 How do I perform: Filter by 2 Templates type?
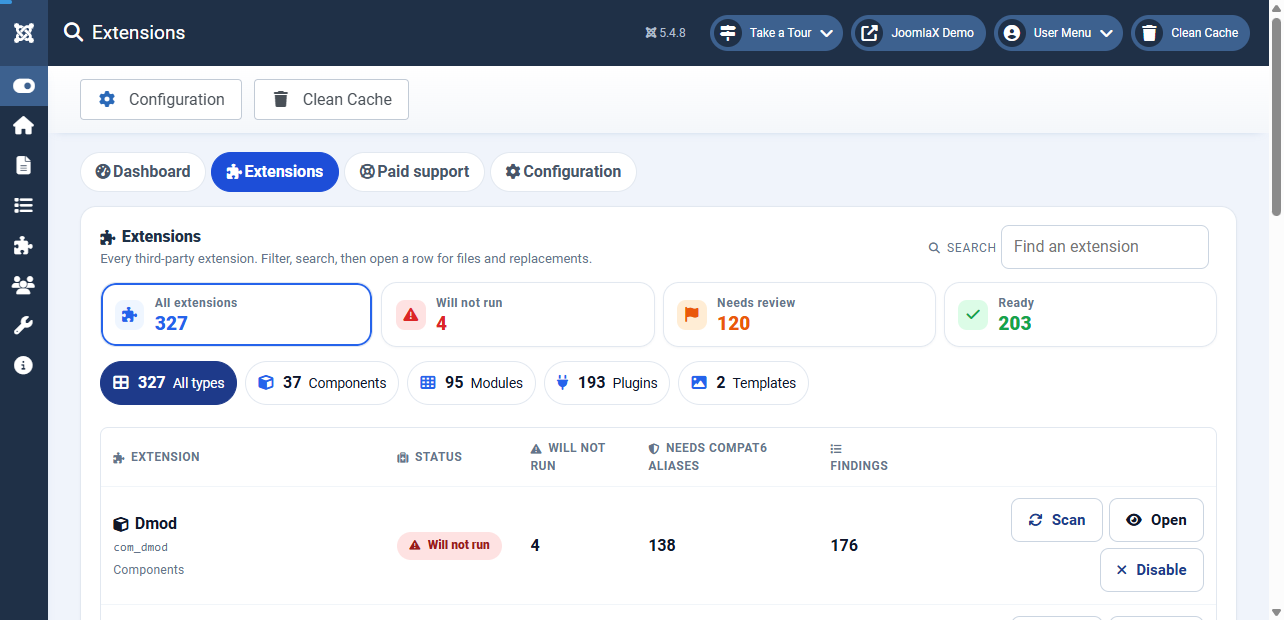pos(743,383)
